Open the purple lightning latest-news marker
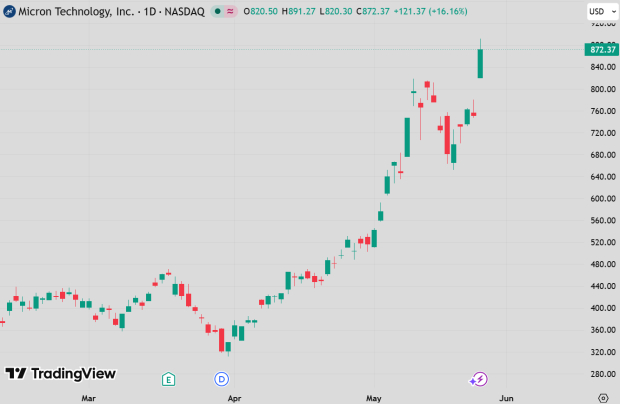 479,379
